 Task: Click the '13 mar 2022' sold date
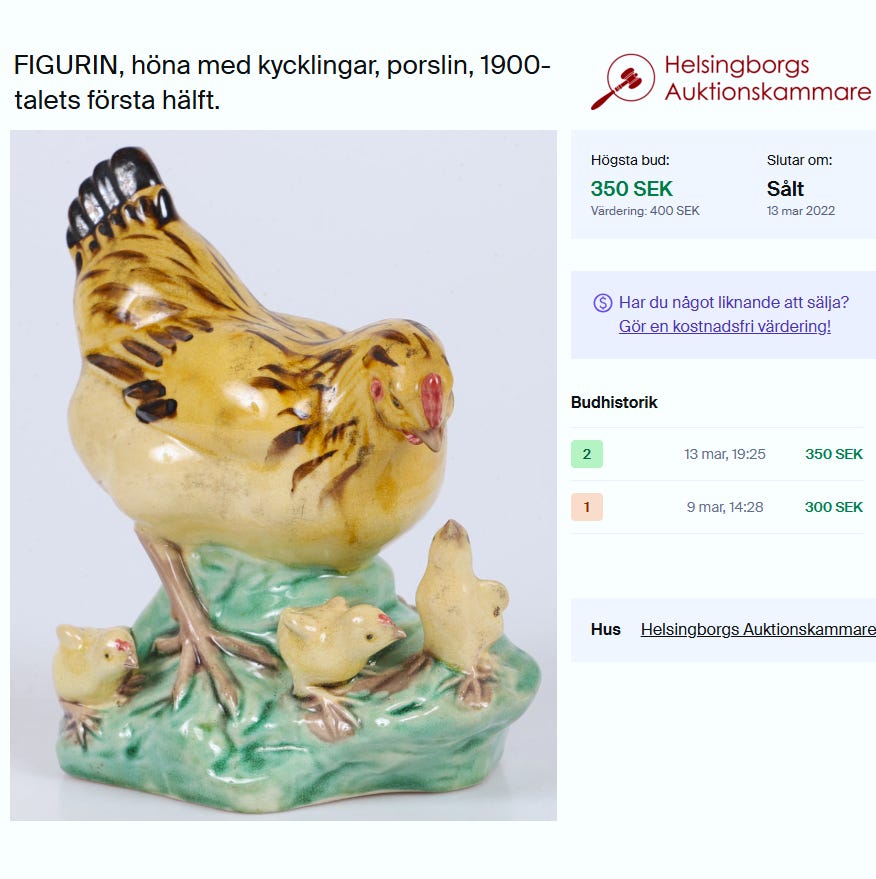click(801, 211)
